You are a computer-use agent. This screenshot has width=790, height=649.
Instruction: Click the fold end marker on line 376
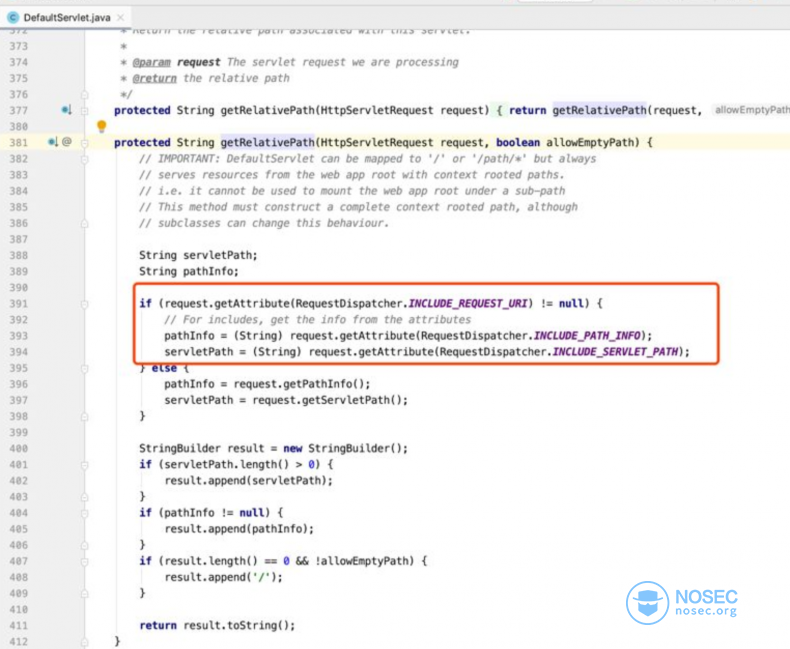pos(85,94)
